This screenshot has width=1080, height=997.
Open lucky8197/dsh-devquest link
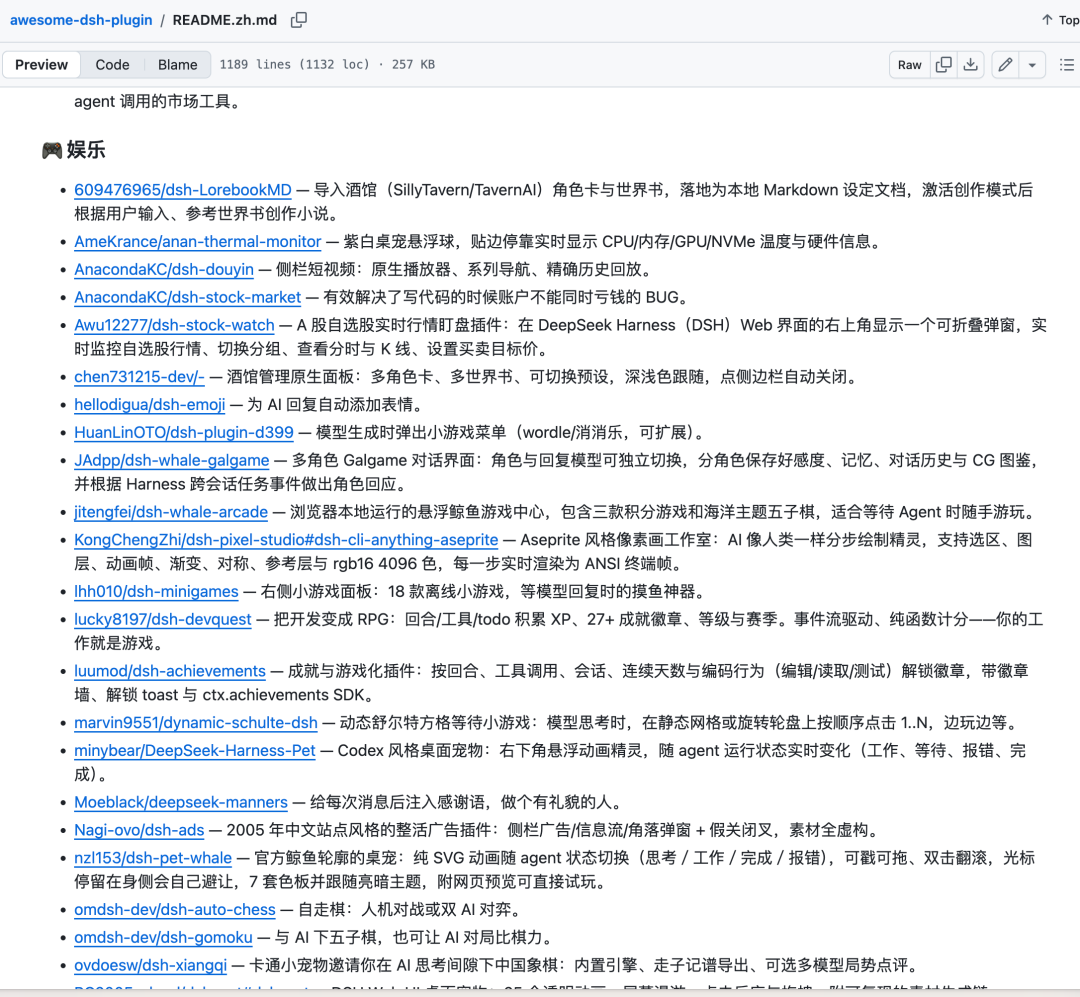click(163, 619)
